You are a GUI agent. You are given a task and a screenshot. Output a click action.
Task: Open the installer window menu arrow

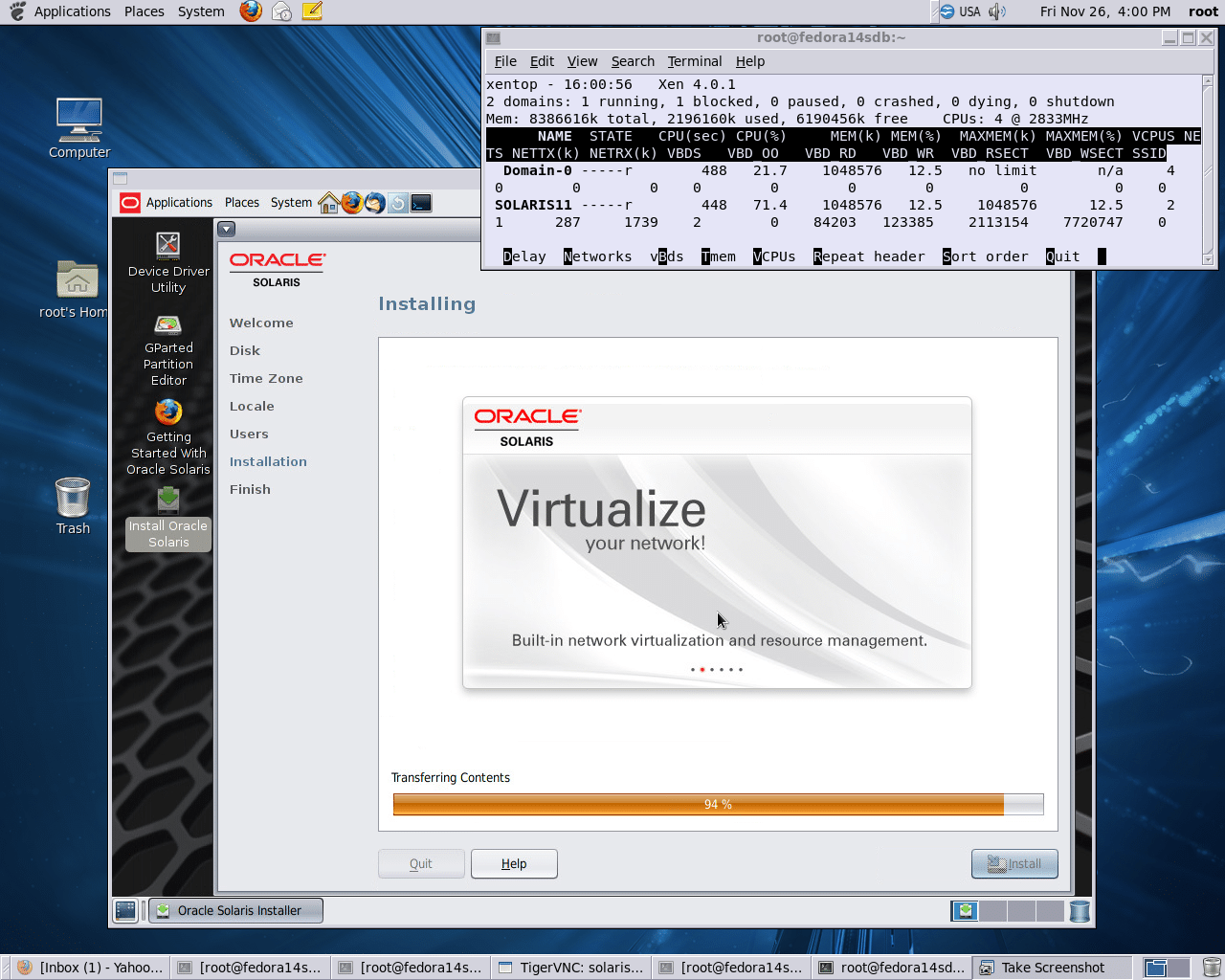(226, 229)
